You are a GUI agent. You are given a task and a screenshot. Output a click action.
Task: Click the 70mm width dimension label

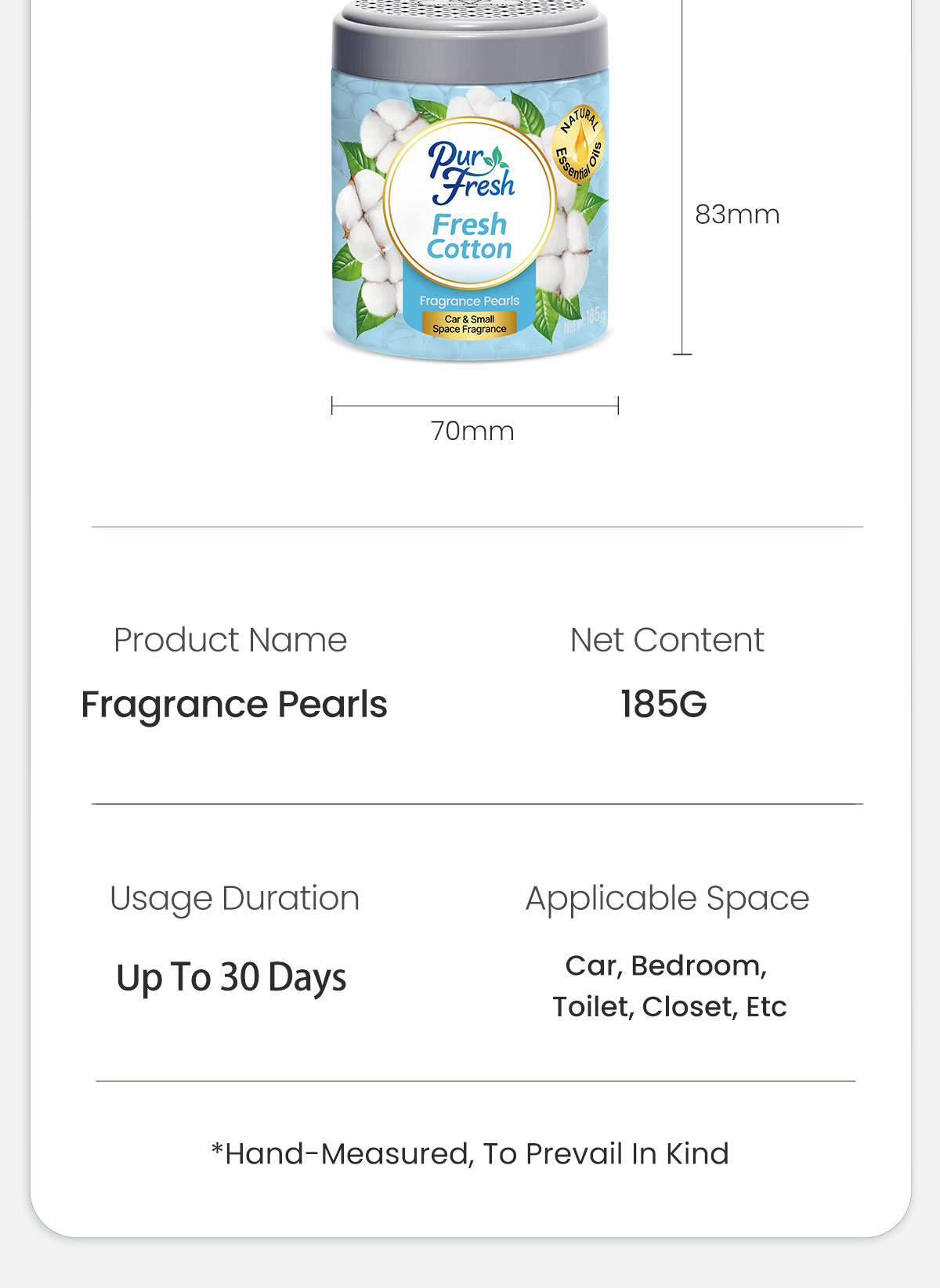(x=472, y=431)
